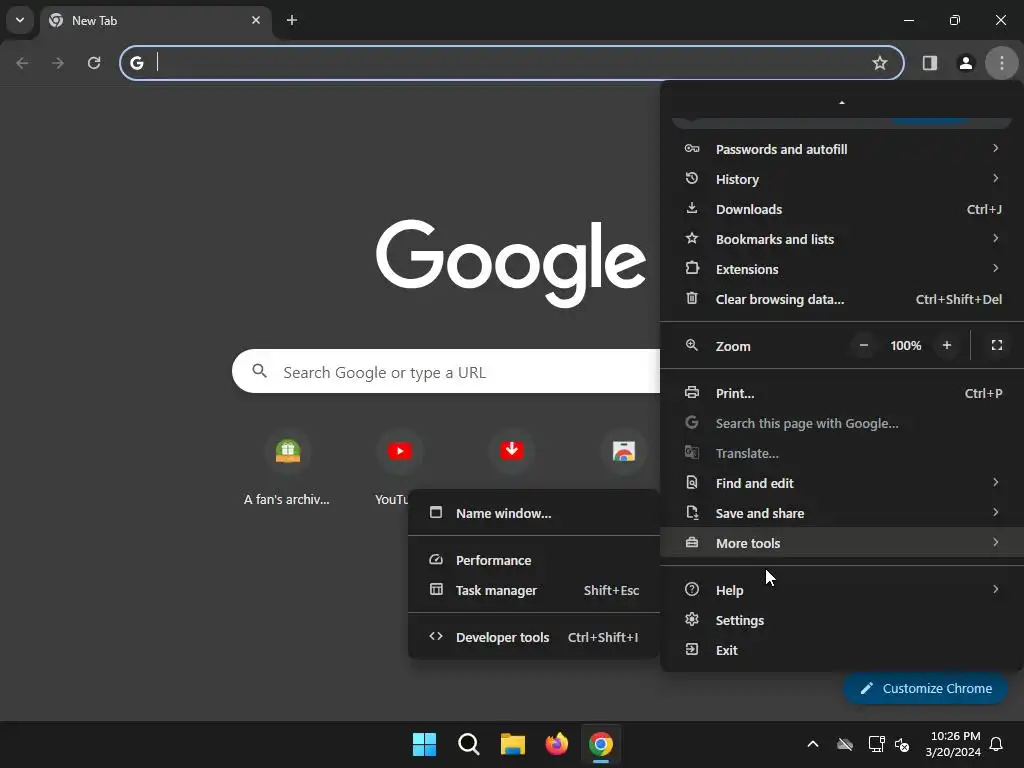Image resolution: width=1024 pixels, height=768 pixels.
Task: Open the taskbar clock showing 10:26 PM
Action: 953,744
